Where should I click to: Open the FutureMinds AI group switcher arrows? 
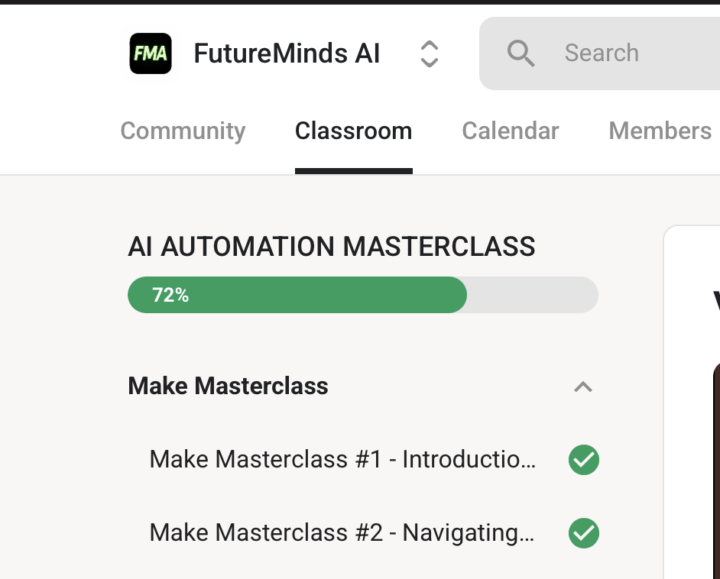pos(429,53)
